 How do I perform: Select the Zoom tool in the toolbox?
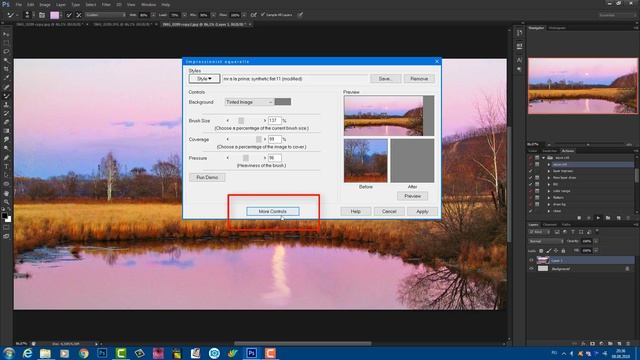point(6,202)
